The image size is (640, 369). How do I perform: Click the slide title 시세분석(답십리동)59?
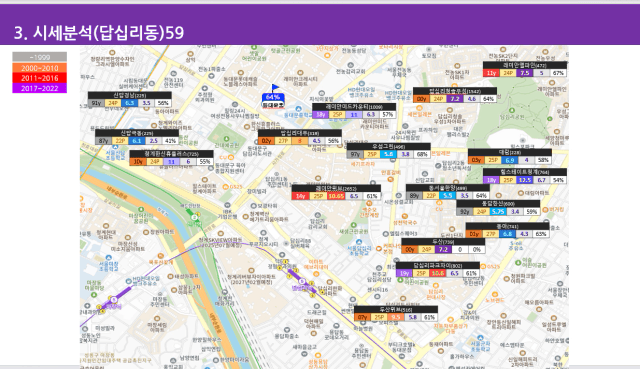click(x=99, y=32)
